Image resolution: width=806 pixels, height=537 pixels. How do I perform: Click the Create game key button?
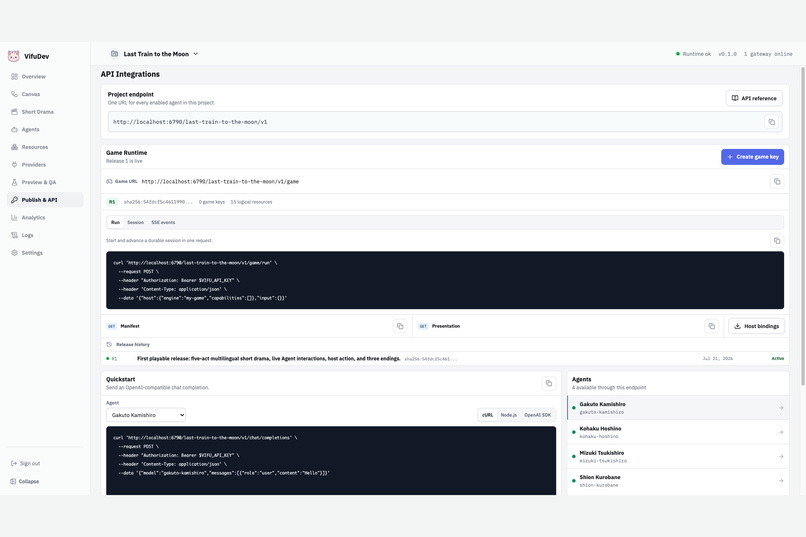[752, 157]
